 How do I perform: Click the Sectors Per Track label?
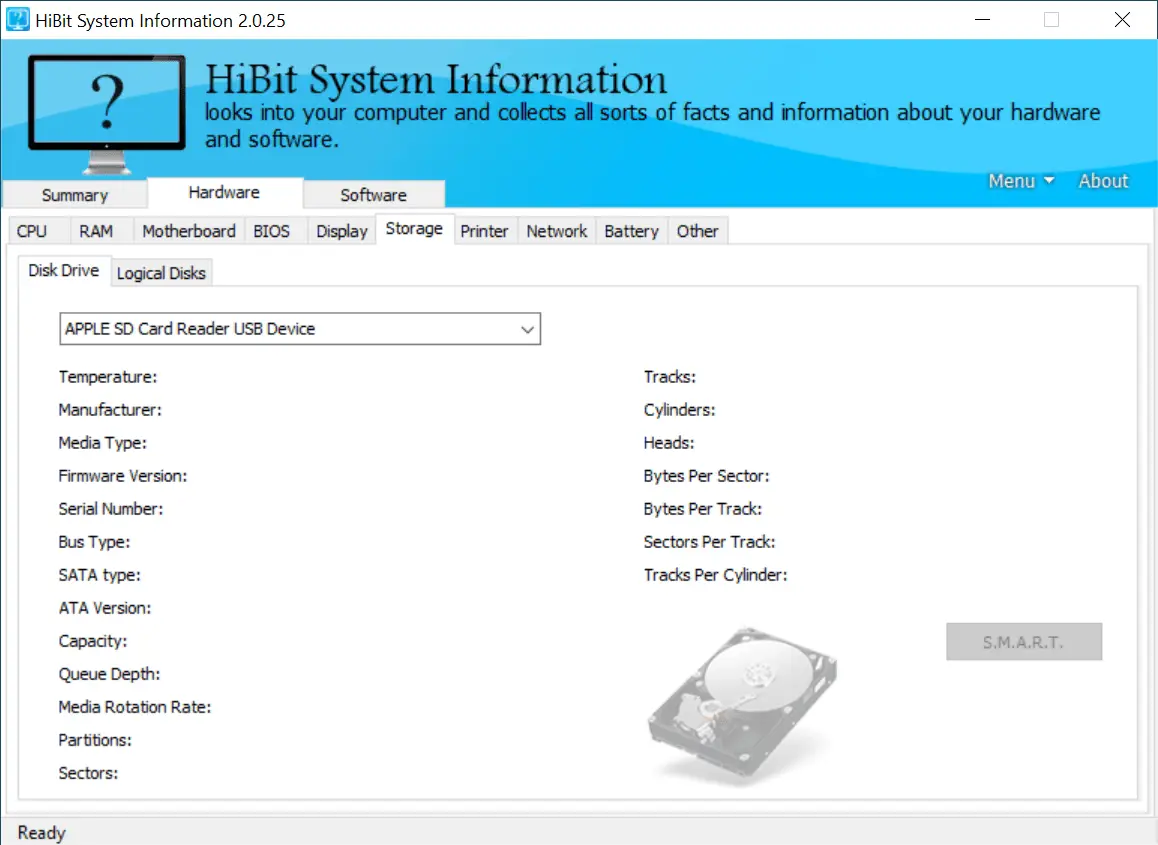coord(709,542)
